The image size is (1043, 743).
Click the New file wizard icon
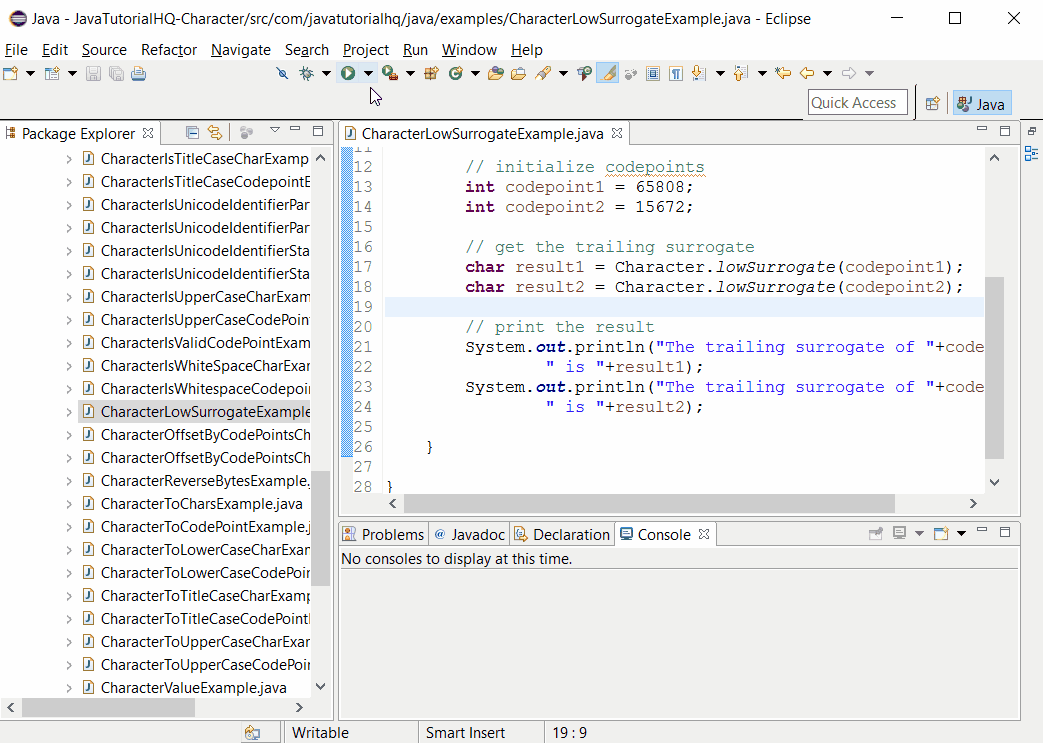pyautogui.click(x=11, y=73)
